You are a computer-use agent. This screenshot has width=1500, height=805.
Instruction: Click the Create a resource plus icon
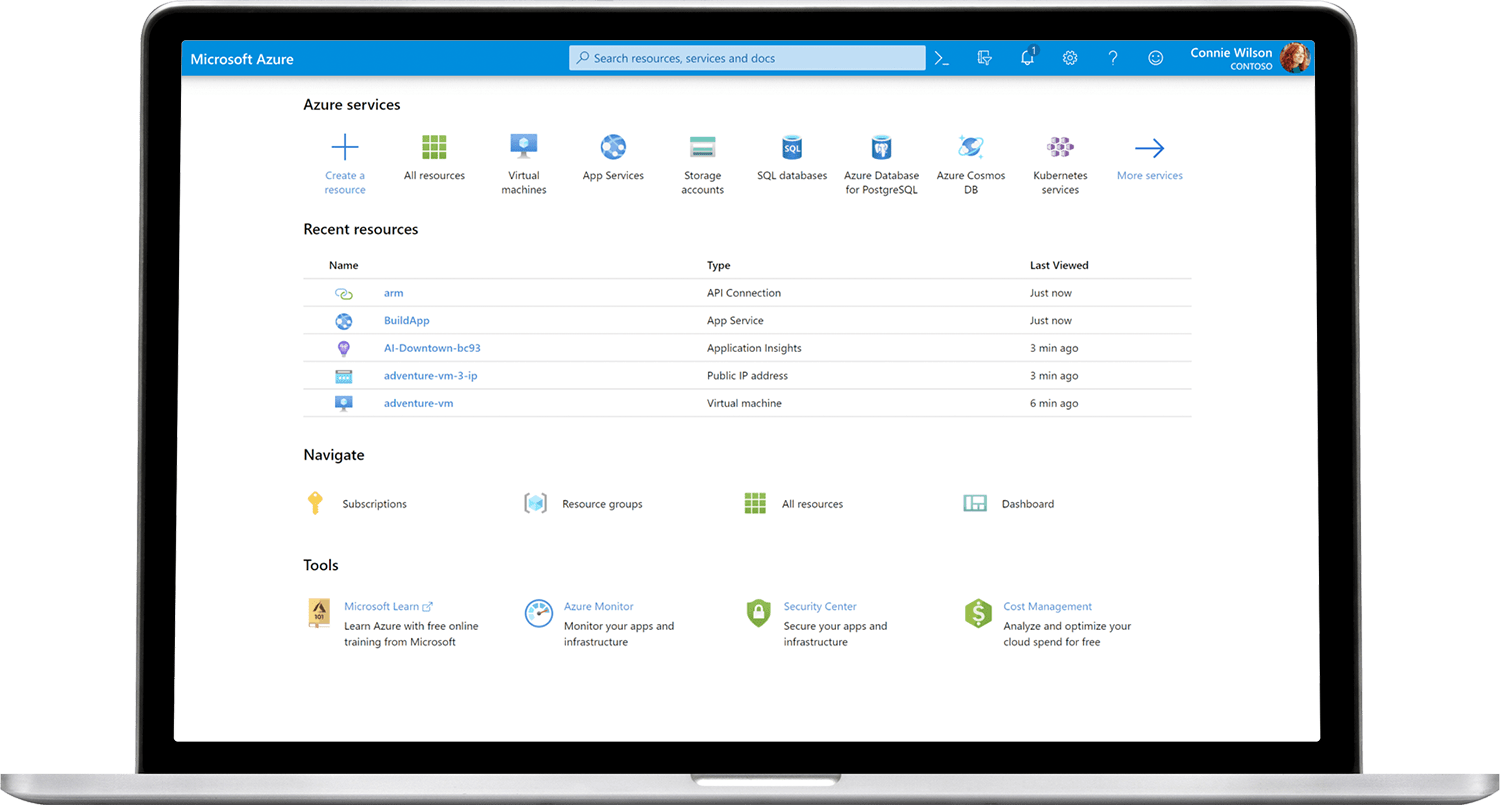pyautogui.click(x=345, y=148)
